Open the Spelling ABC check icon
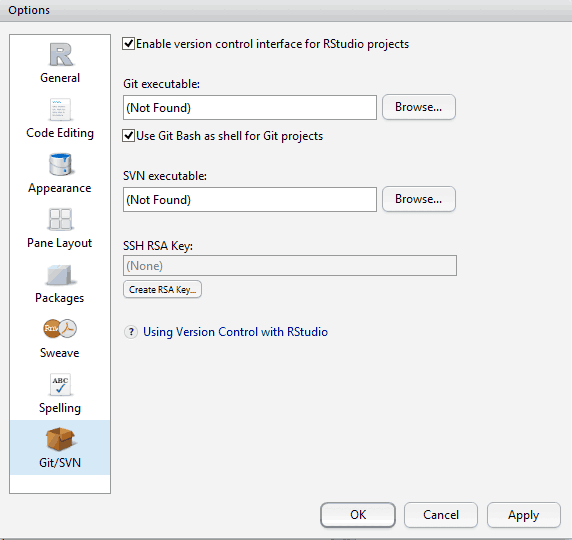The height and width of the screenshot is (540, 572). (x=60, y=385)
